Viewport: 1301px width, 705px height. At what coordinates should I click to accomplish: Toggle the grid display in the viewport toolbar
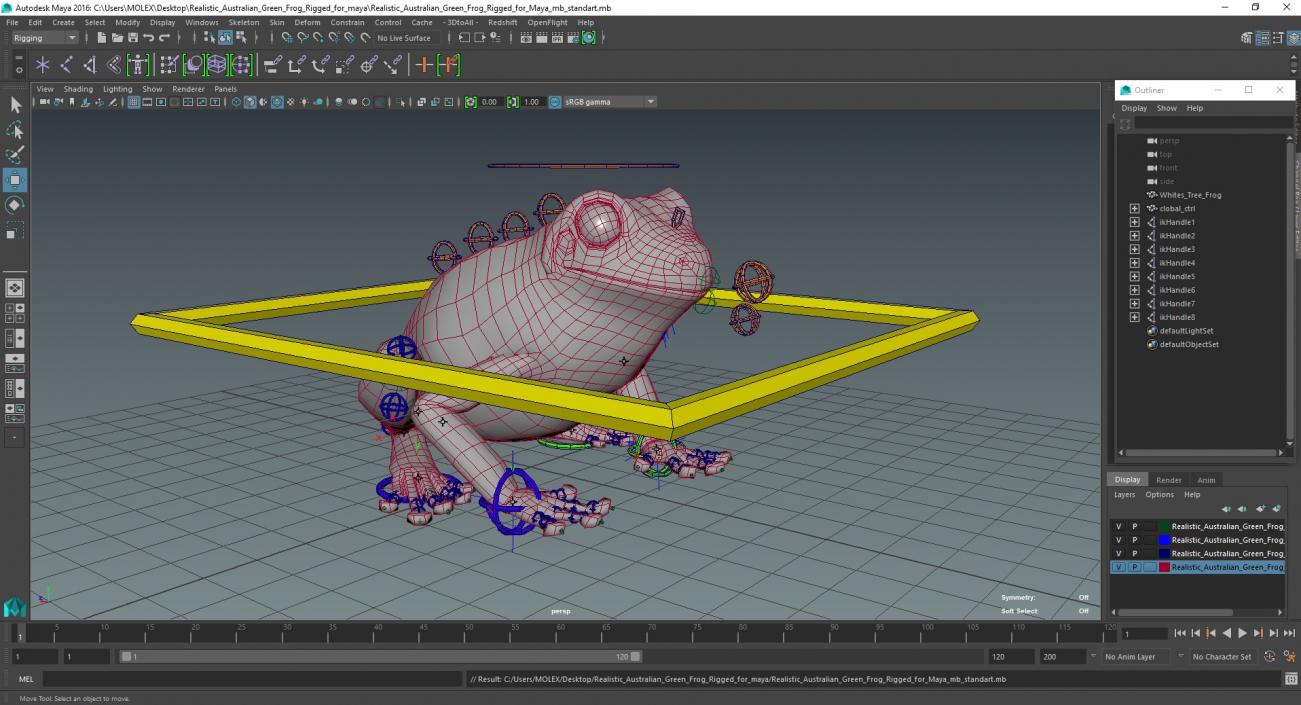click(x=133, y=101)
